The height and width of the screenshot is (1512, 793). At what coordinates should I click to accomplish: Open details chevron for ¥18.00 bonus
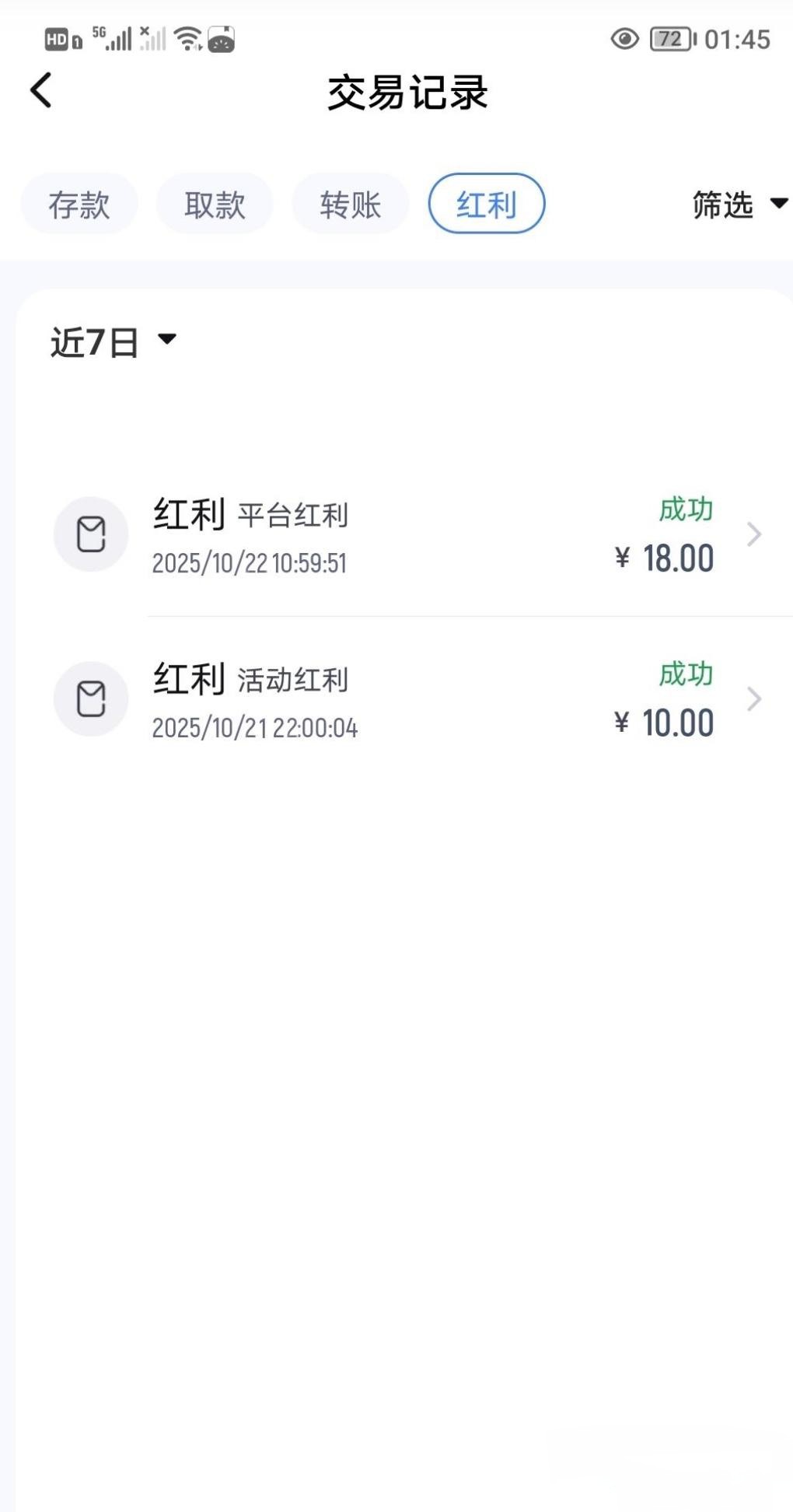click(753, 534)
